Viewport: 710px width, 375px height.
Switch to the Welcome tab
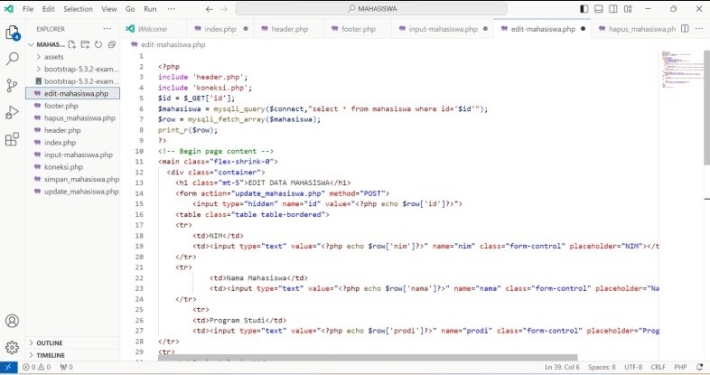(x=152, y=29)
